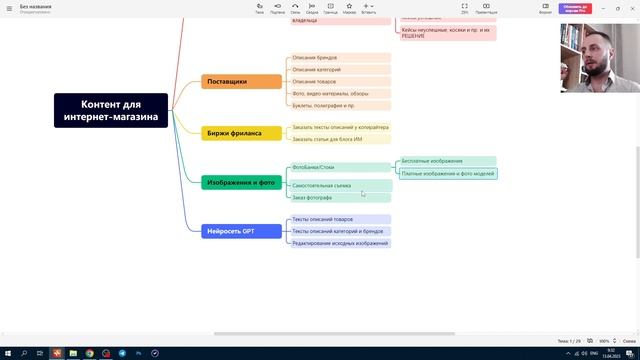This screenshot has height=360, width=640.
Task: Open the checkmark app in taskbar
Action: pos(155,353)
